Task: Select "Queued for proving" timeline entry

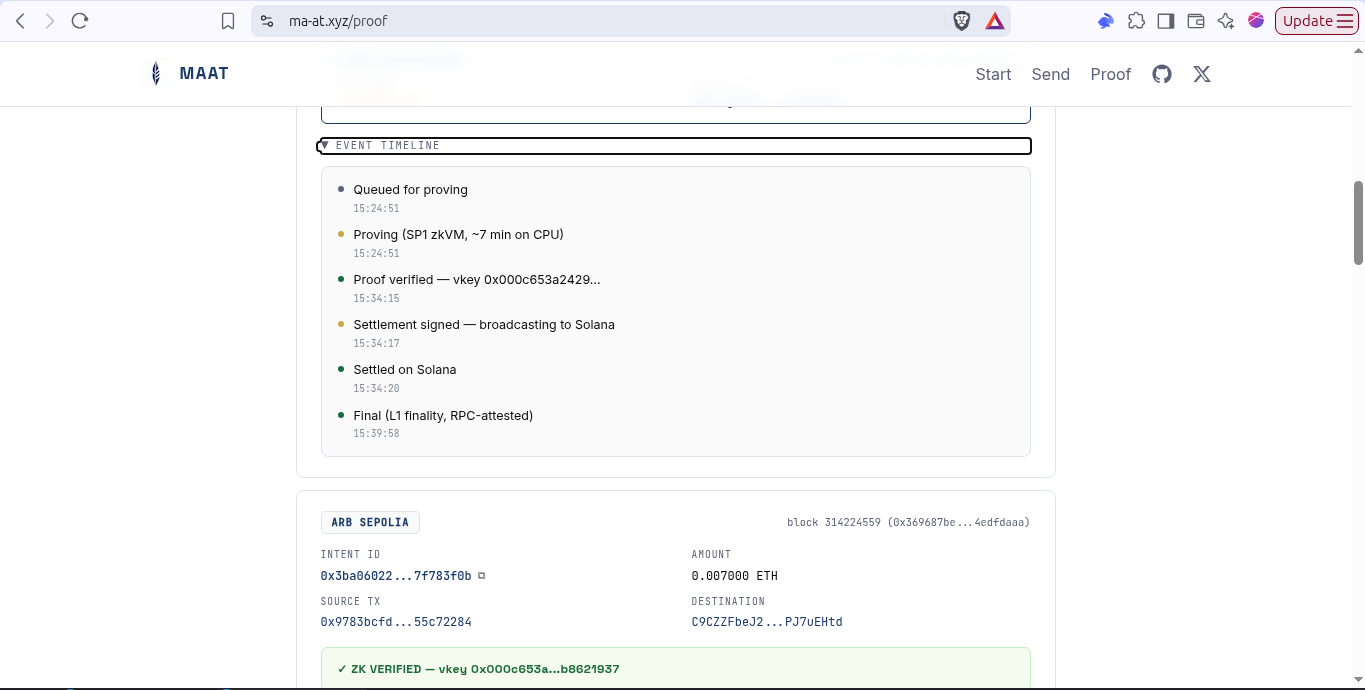Action: coord(410,190)
